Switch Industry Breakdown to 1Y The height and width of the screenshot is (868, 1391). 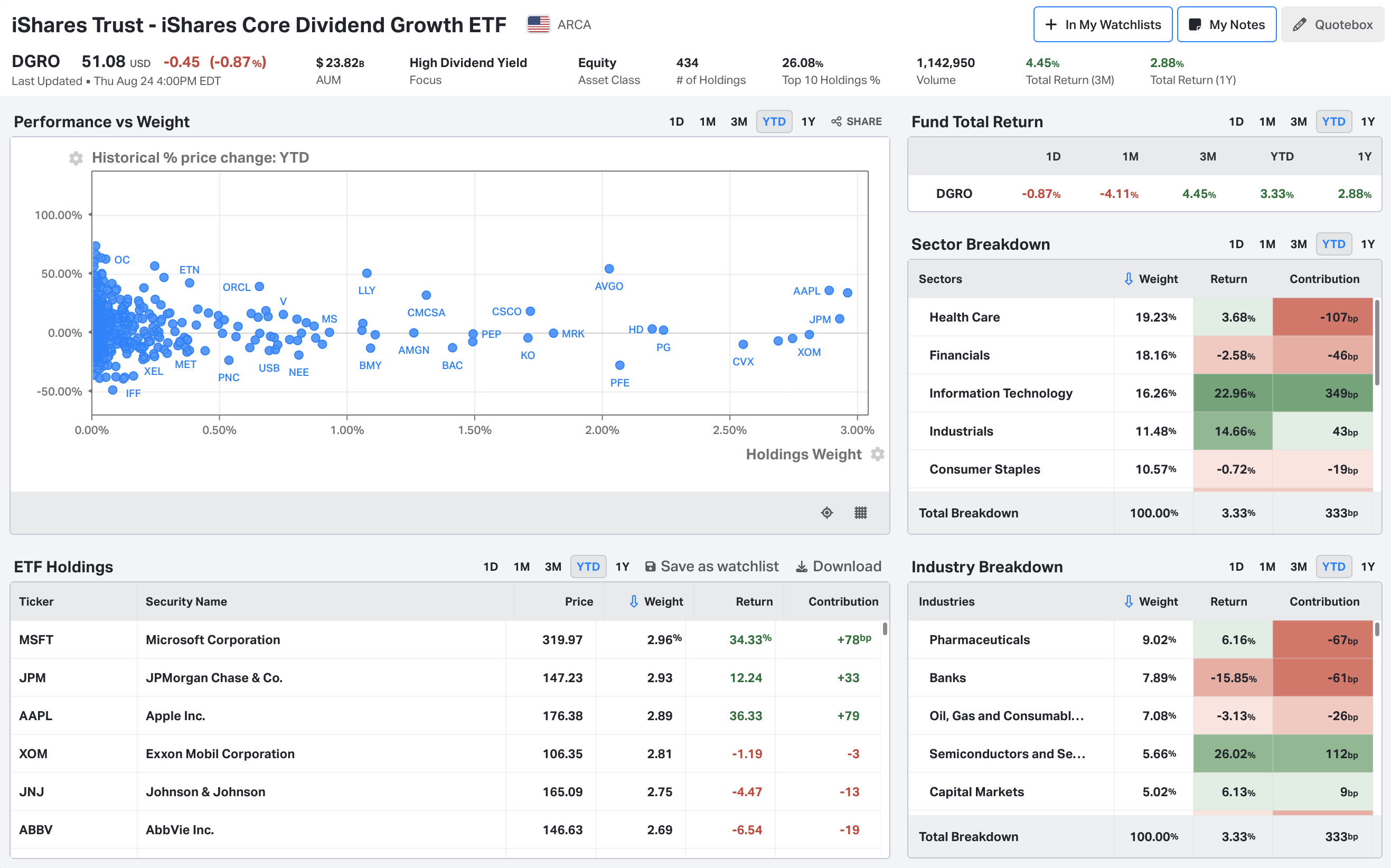pyautogui.click(x=1368, y=567)
